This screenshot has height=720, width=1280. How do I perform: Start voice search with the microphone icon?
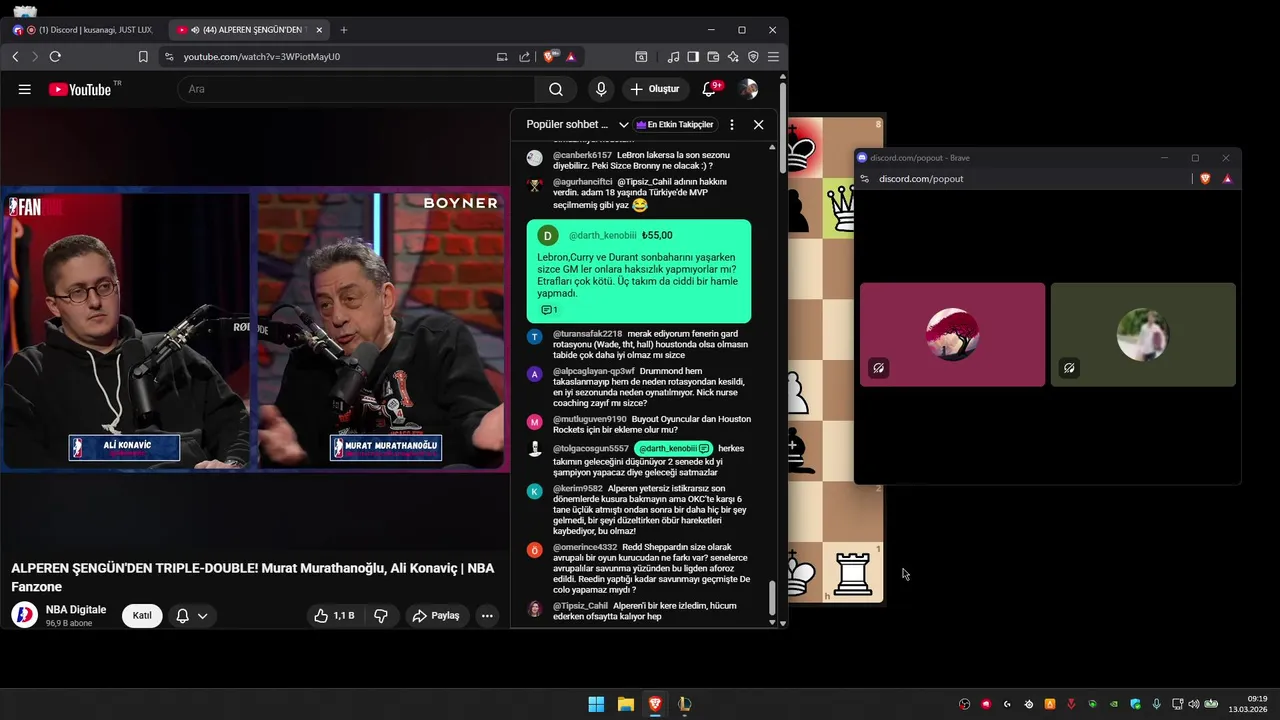pos(601,89)
